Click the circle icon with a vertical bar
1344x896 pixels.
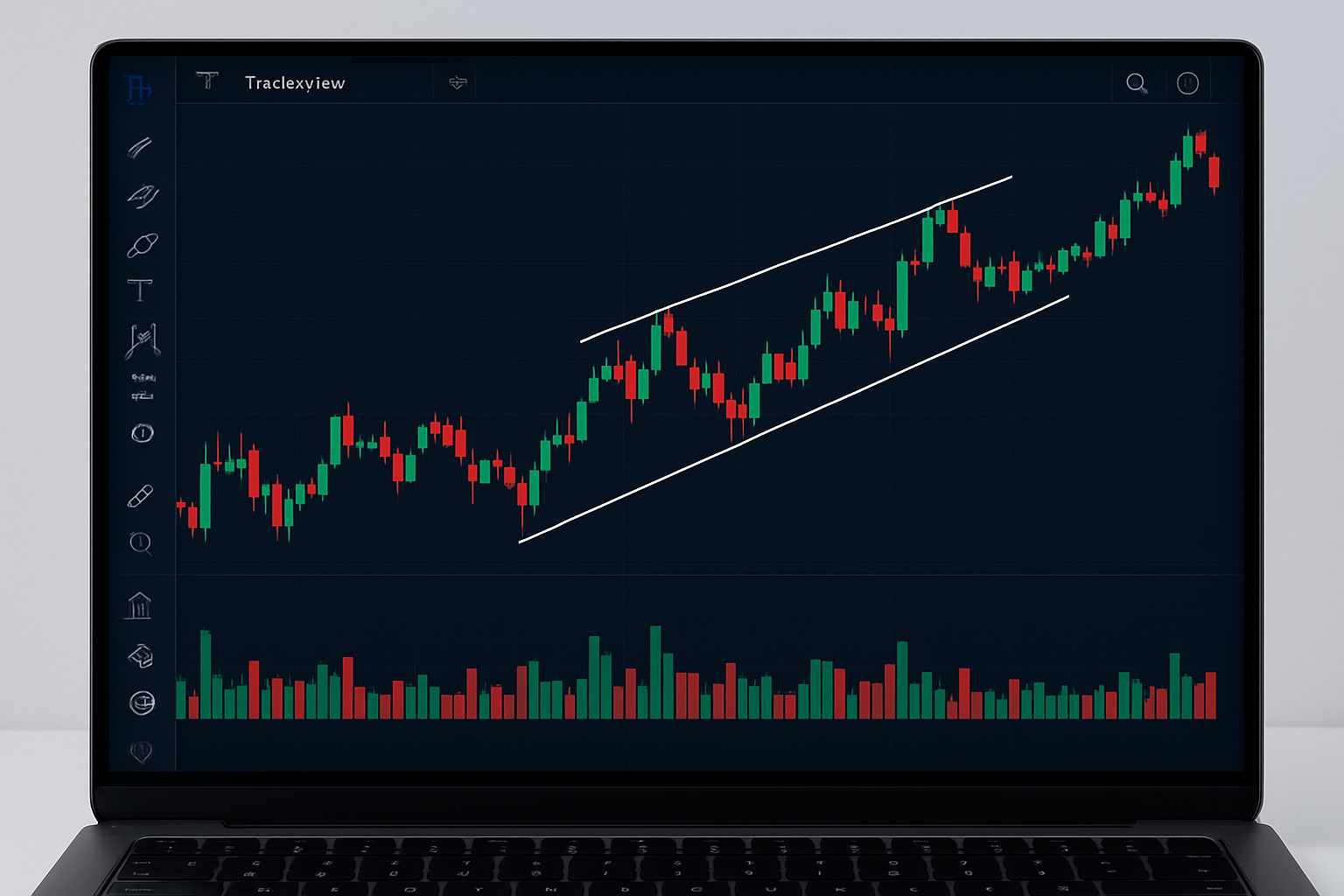tap(142, 433)
